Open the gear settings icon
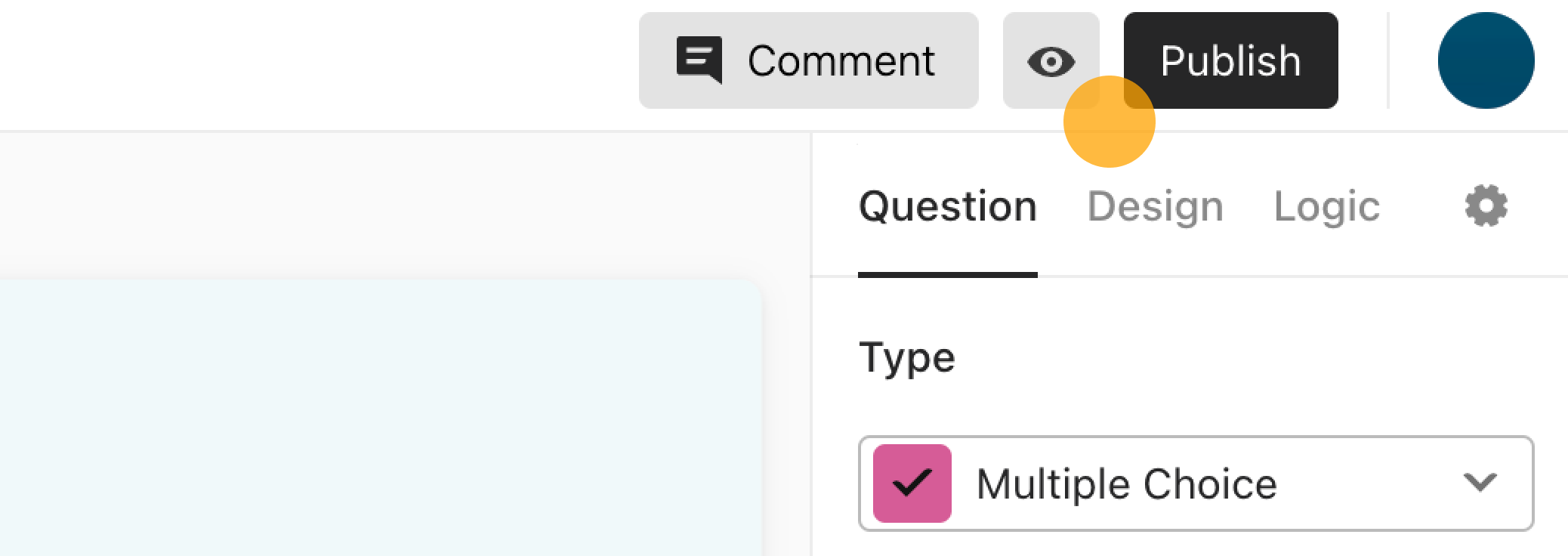Screen dimensions: 1568x556 (x=1486, y=205)
